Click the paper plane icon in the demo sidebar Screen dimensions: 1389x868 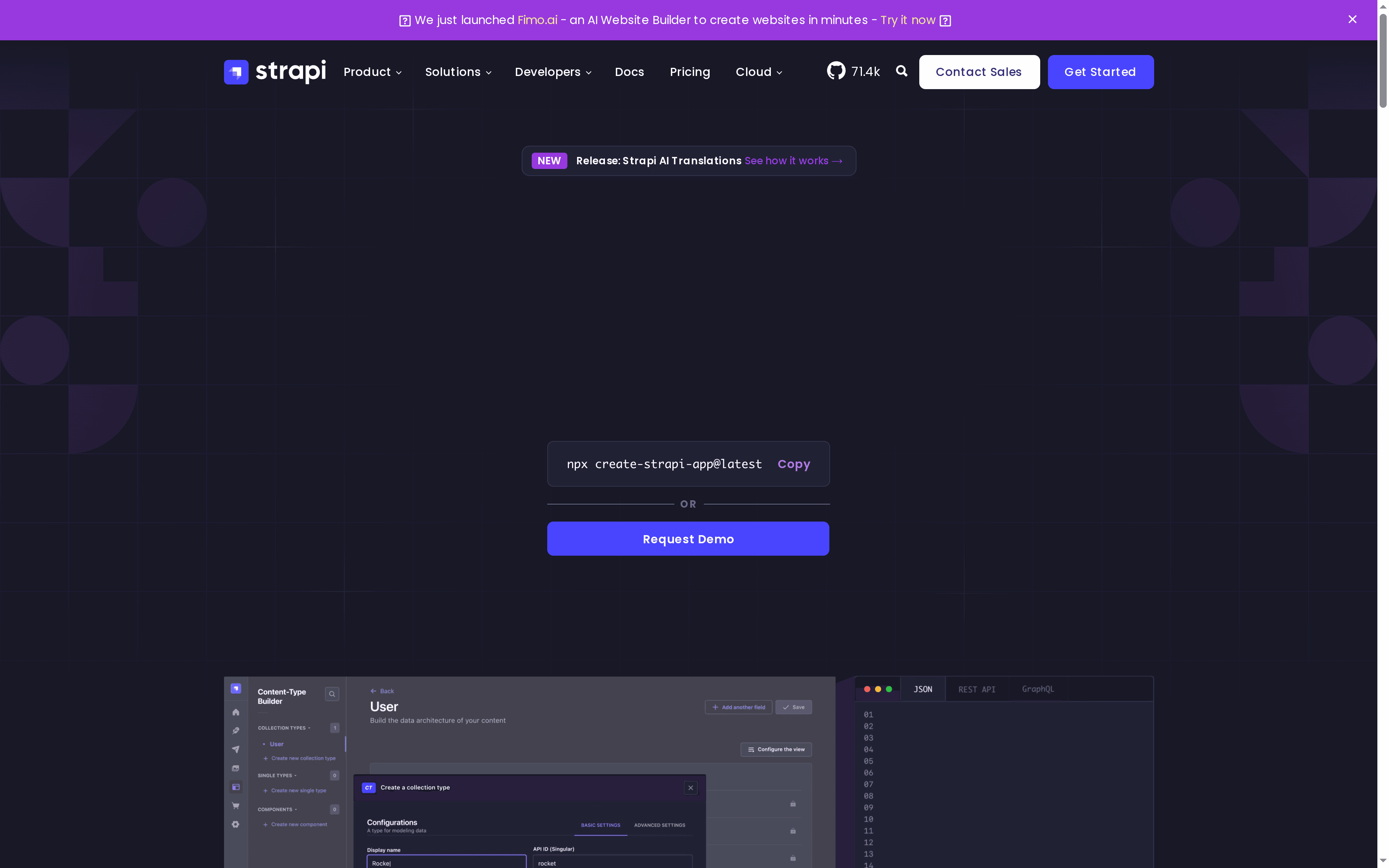click(235, 749)
